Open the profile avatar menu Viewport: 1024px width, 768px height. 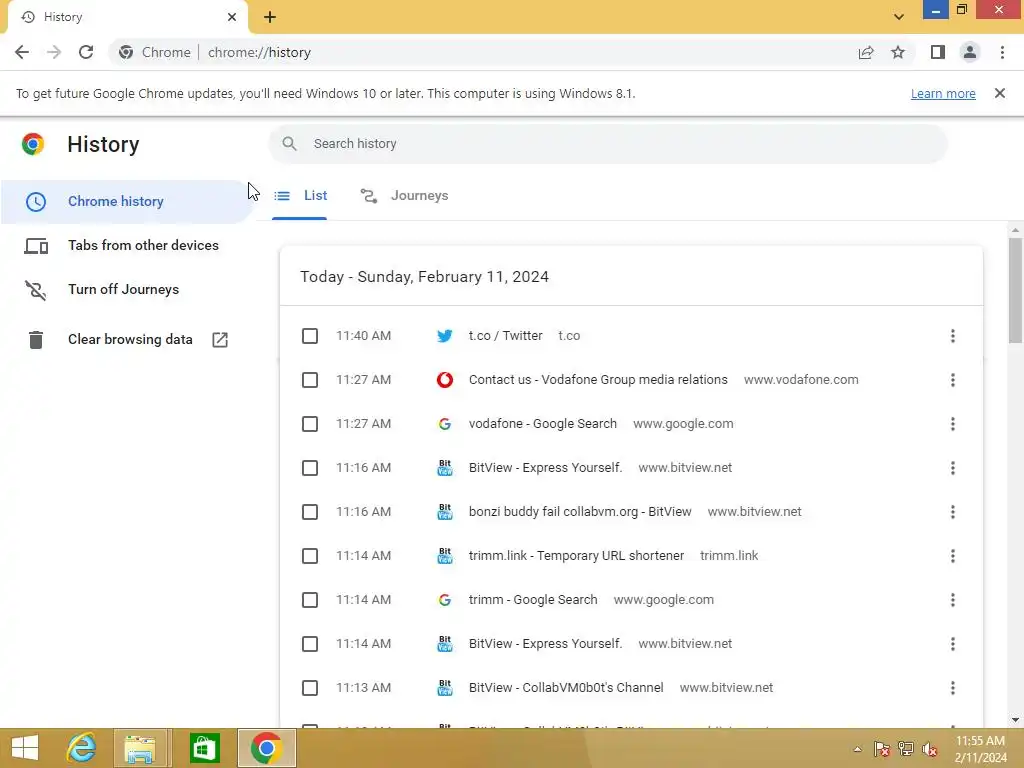click(x=970, y=52)
